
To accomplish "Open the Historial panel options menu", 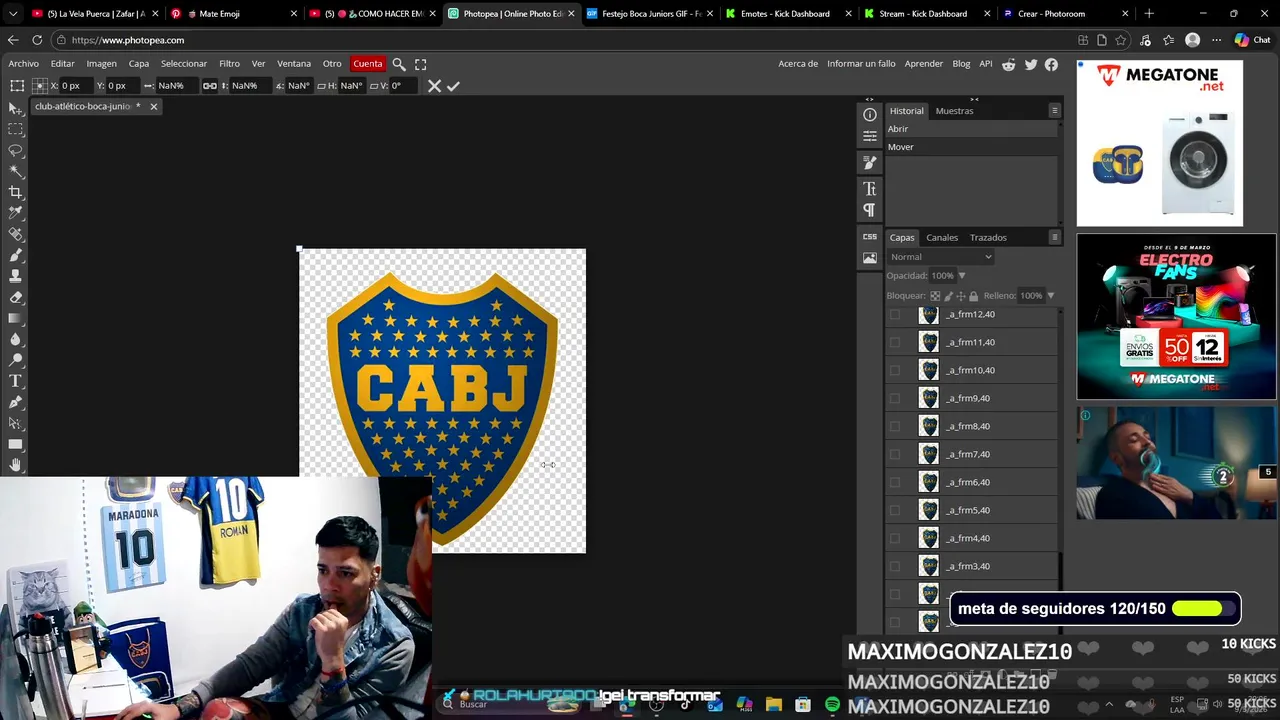I will pos(1054,111).
